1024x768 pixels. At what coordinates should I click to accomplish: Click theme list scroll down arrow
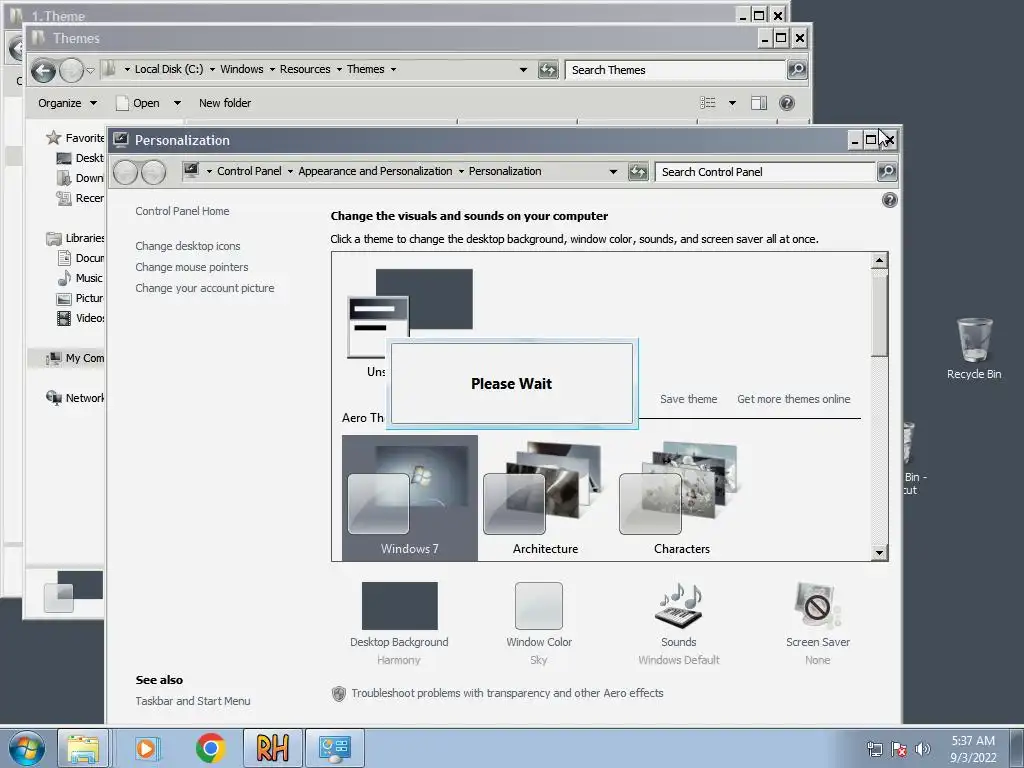point(879,553)
